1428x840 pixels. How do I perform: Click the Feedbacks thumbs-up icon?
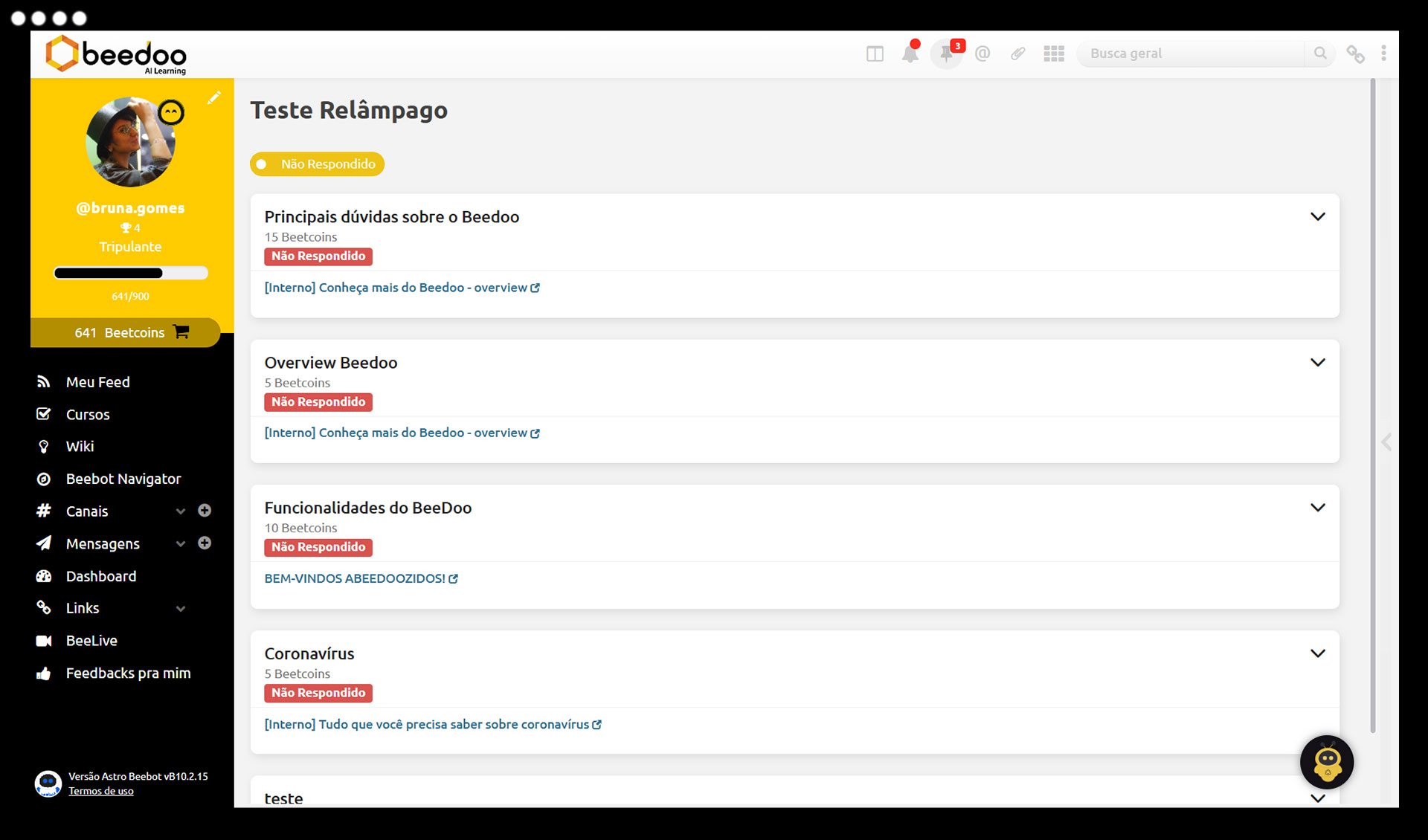(x=44, y=673)
